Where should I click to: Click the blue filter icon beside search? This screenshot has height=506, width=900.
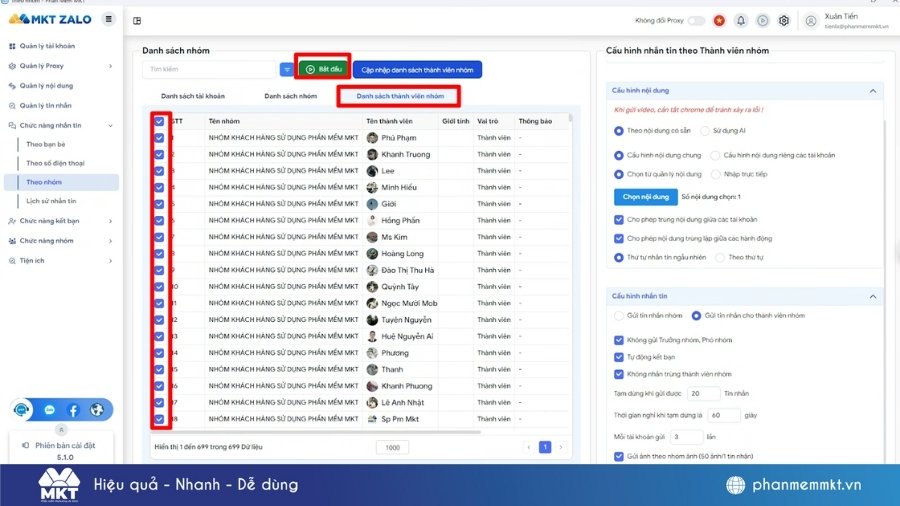pos(286,69)
